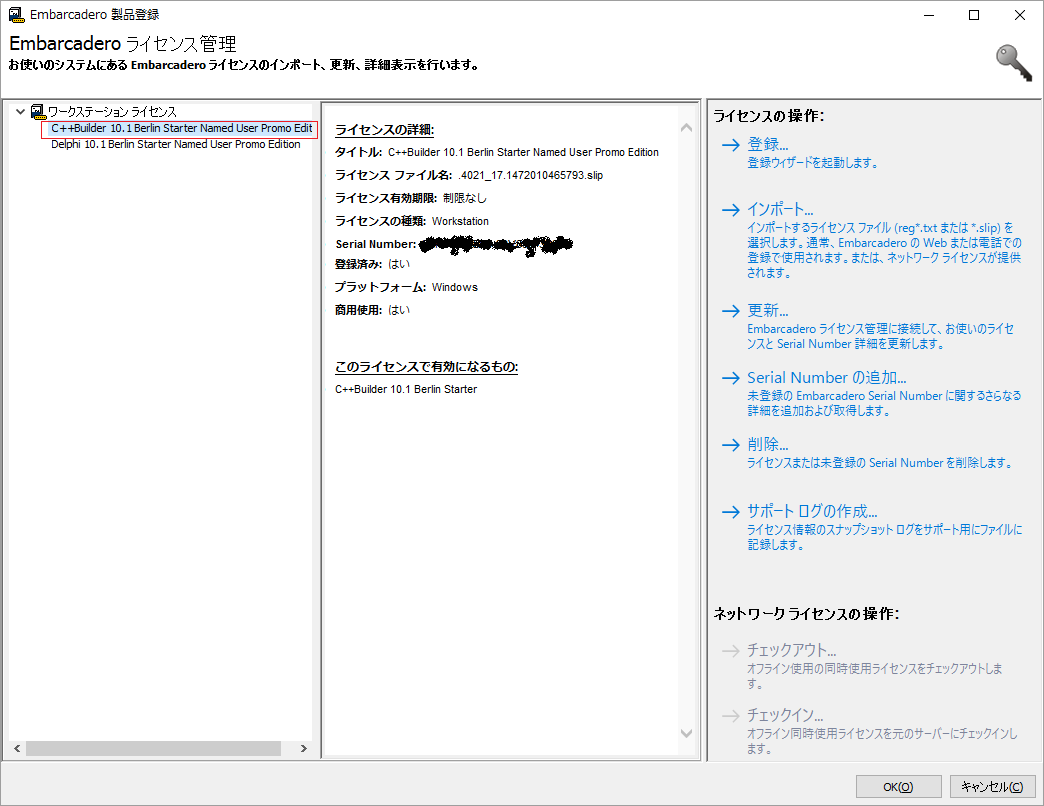This screenshot has width=1044, height=806.
Task: Click the Embarcadero app icon in title bar
Action: click(x=17, y=15)
